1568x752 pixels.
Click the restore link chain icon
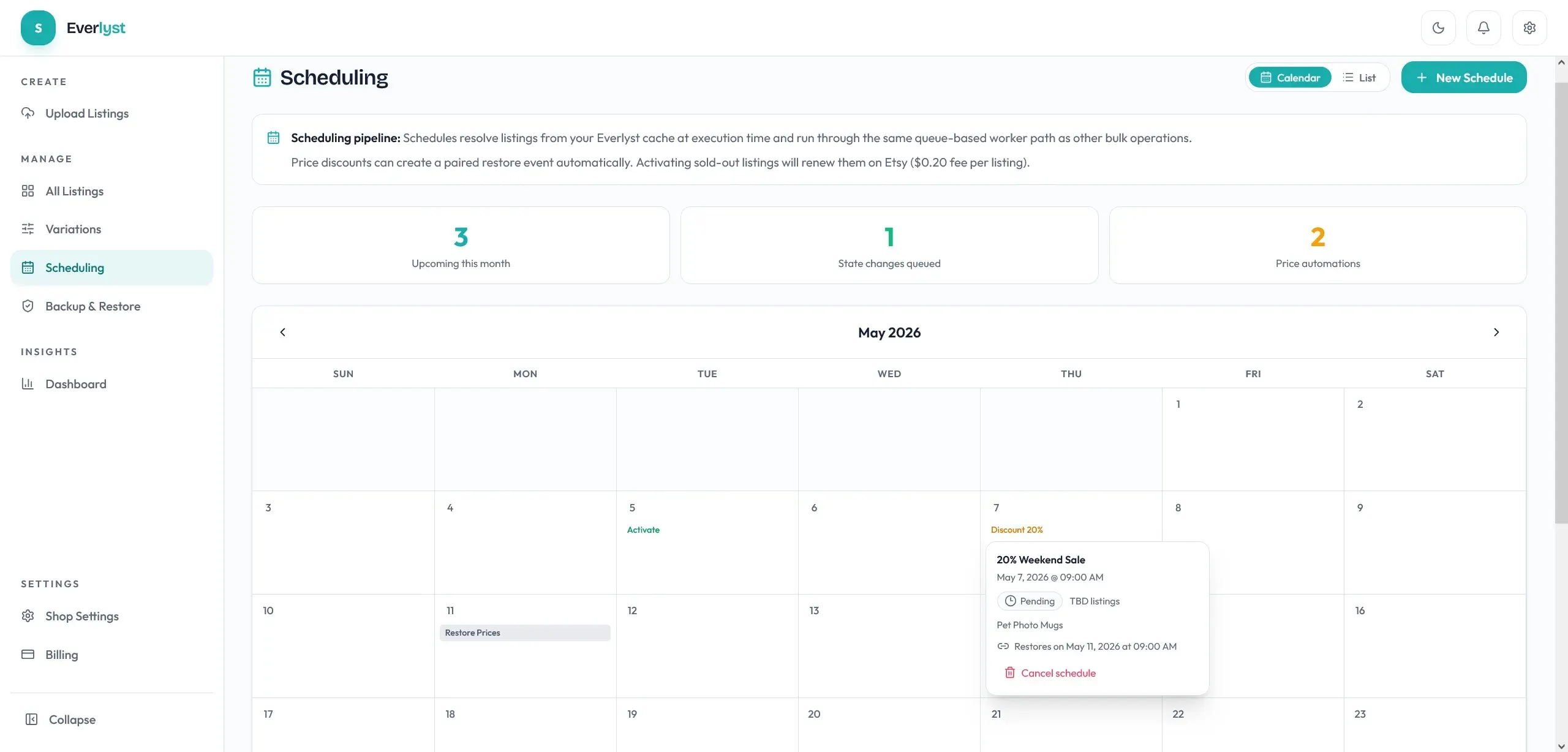(x=1003, y=647)
